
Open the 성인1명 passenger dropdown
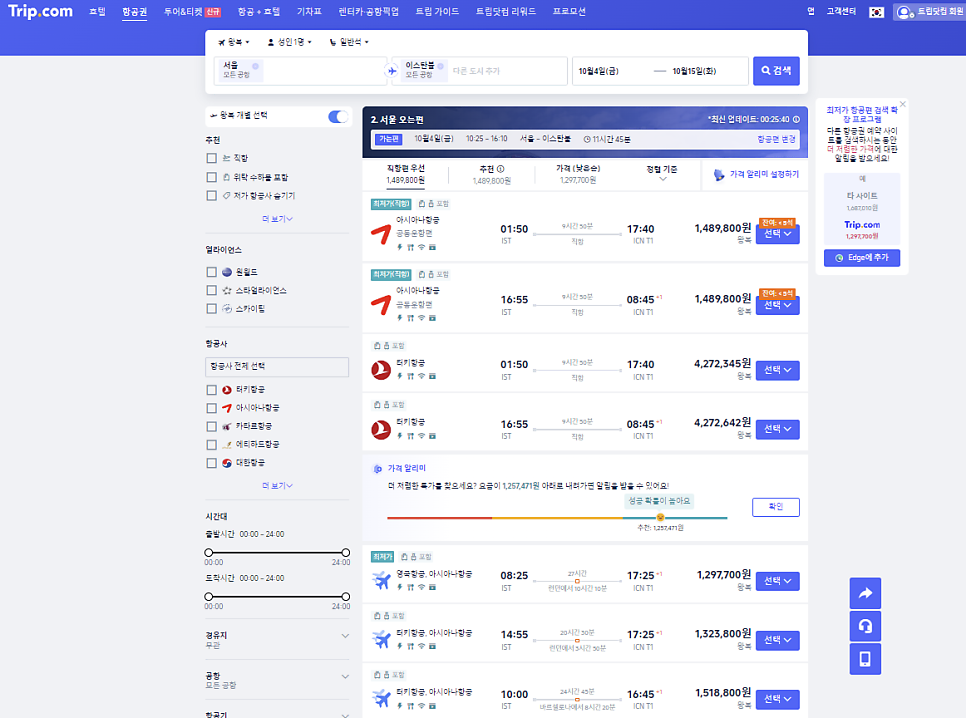290,43
